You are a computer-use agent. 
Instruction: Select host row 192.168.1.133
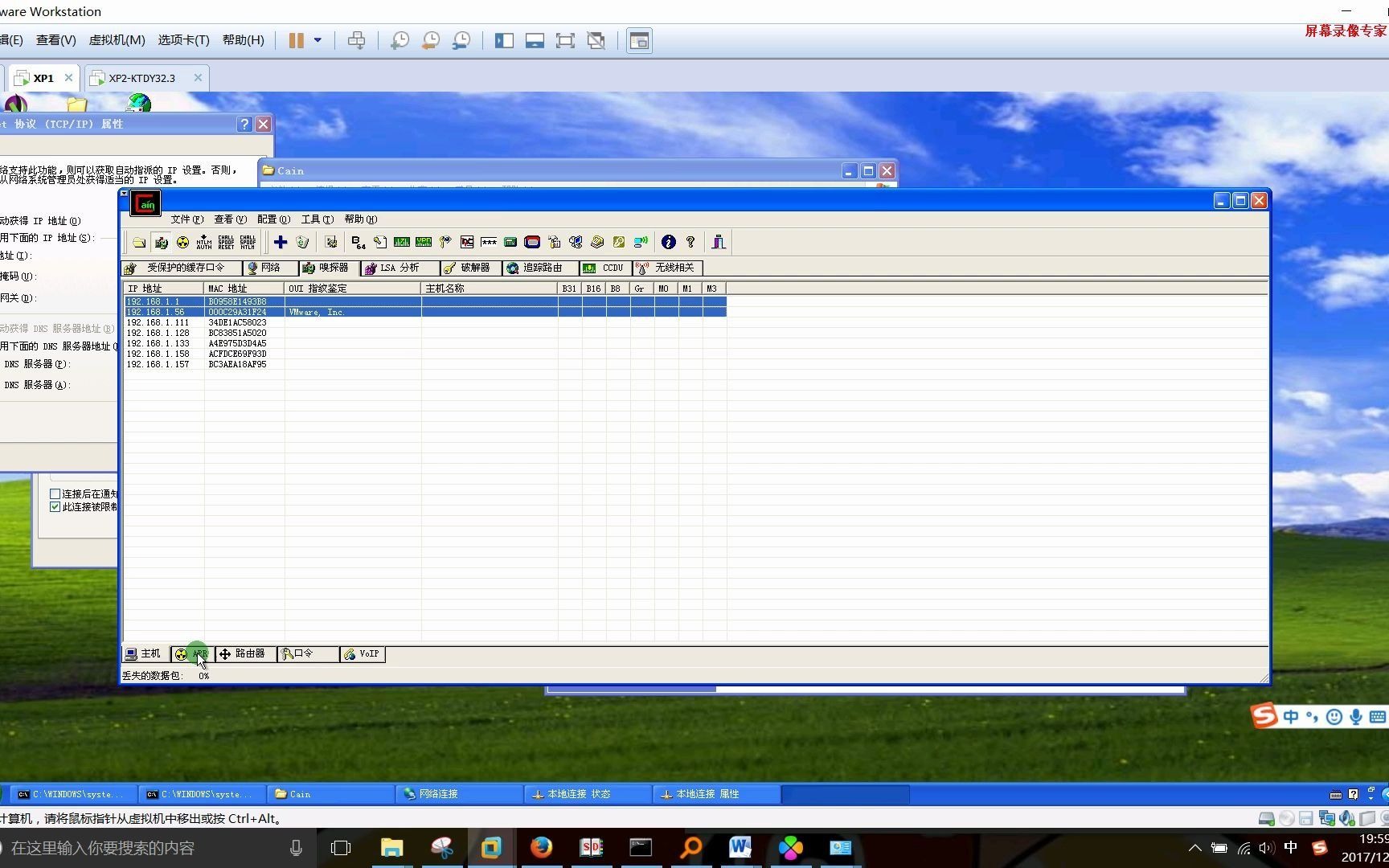pyautogui.click(x=425, y=343)
